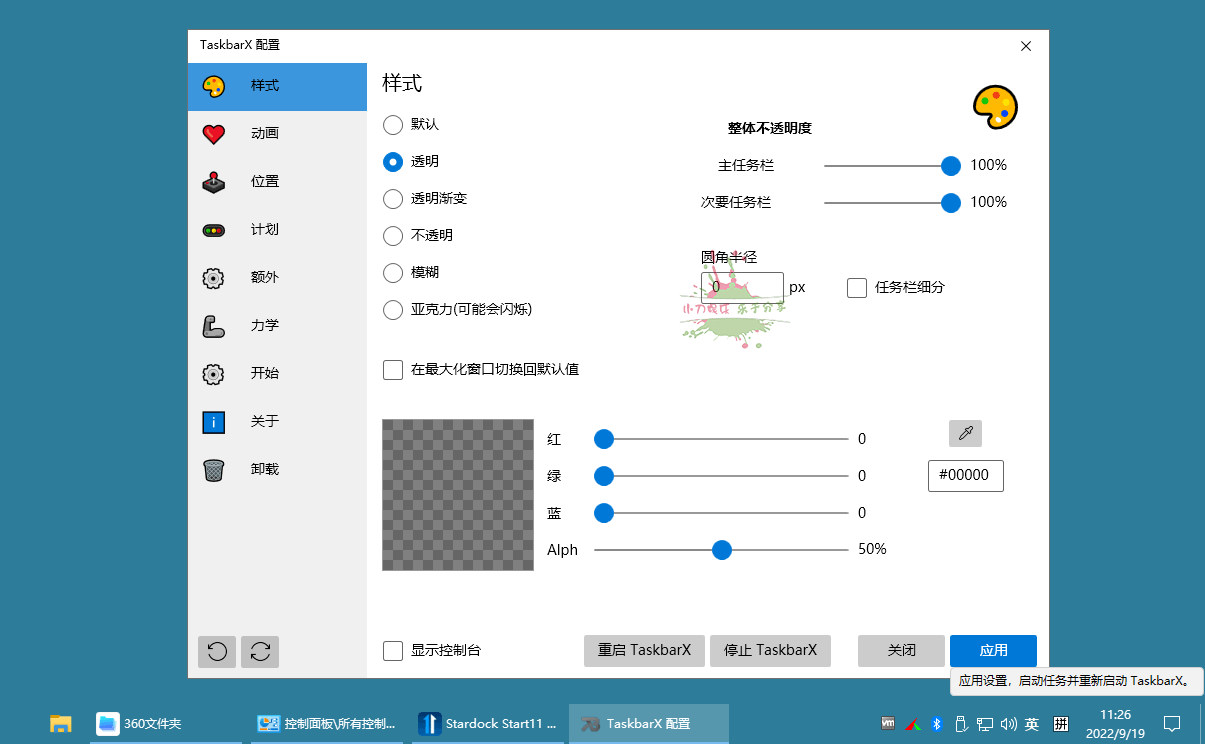This screenshot has width=1205, height=744.
Task: Enable the 任务栏细分 checkbox
Action: (x=857, y=288)
